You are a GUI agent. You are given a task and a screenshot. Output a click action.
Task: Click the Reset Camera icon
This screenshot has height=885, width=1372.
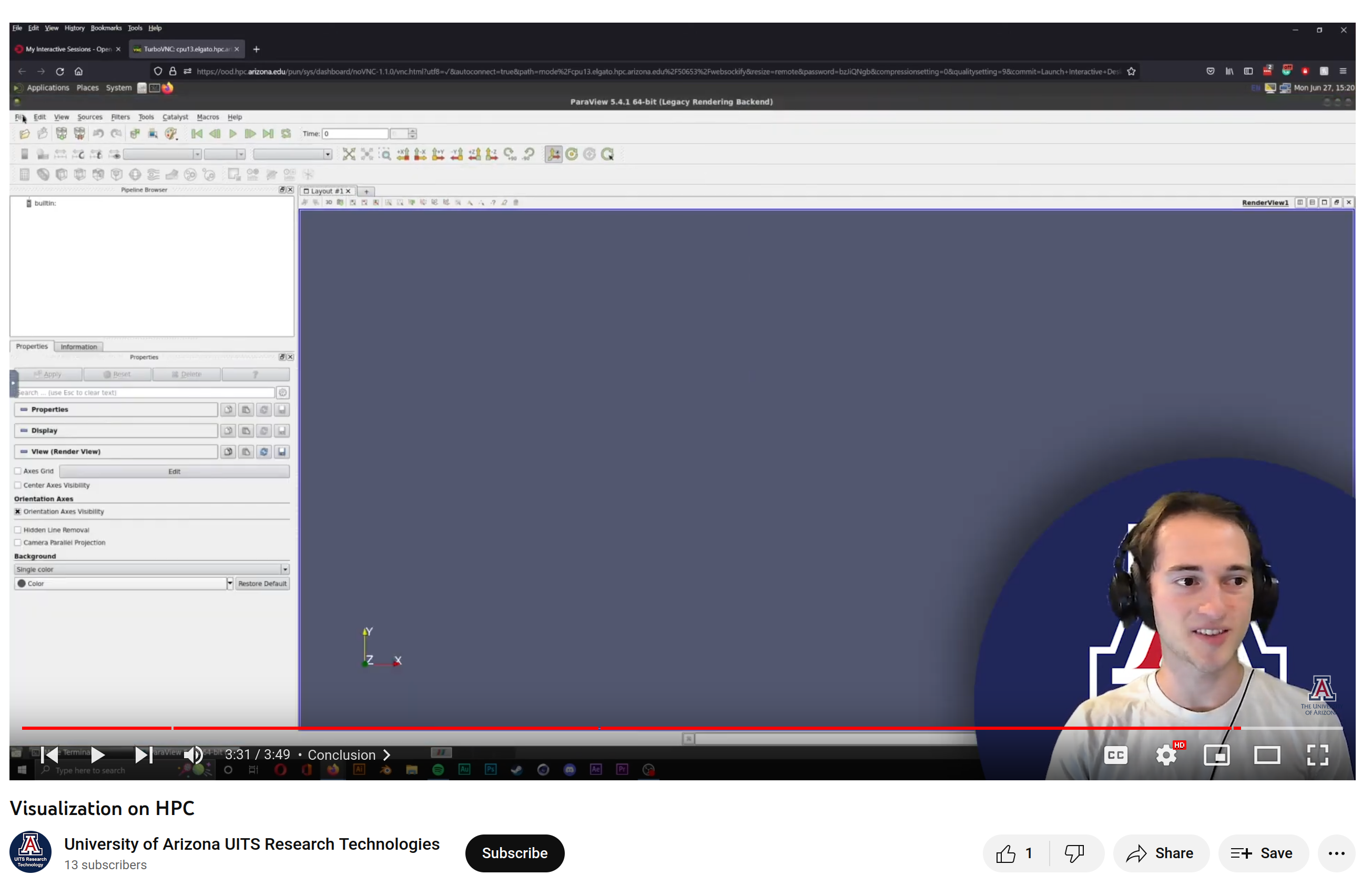pos(349,154)
